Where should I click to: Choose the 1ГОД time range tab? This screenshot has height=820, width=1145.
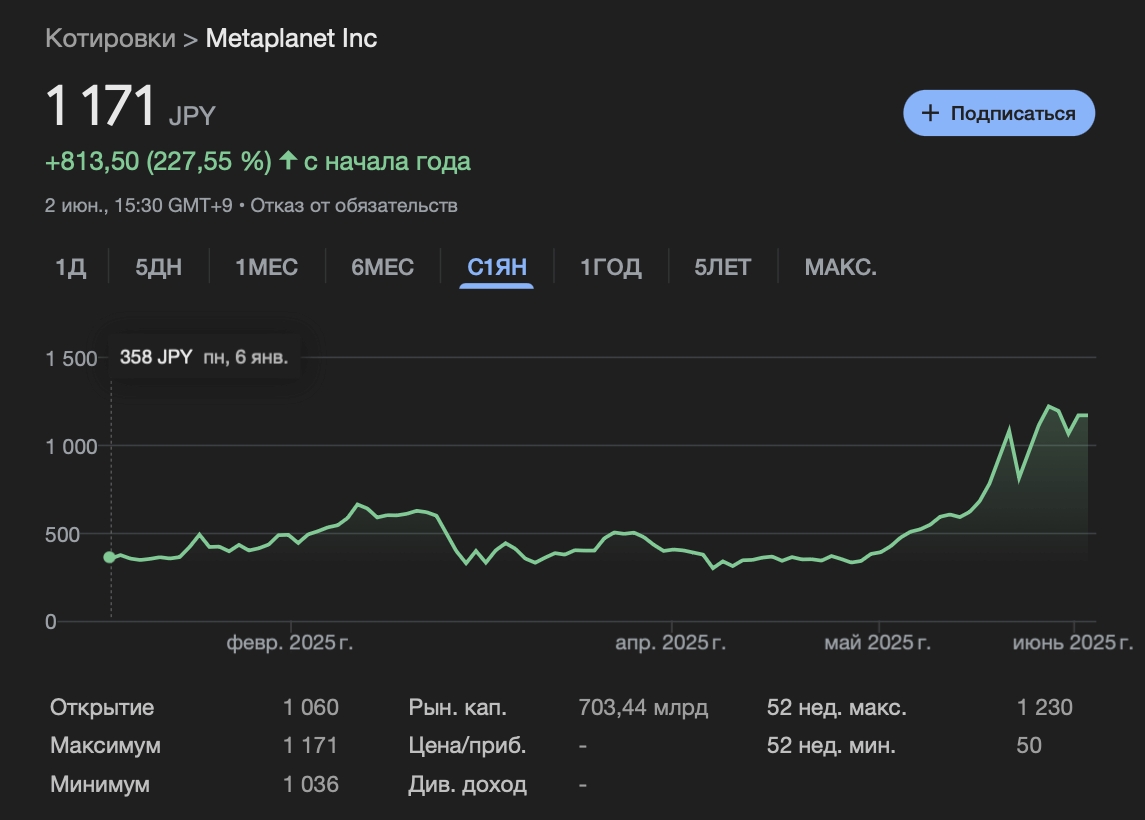point(611,267)
